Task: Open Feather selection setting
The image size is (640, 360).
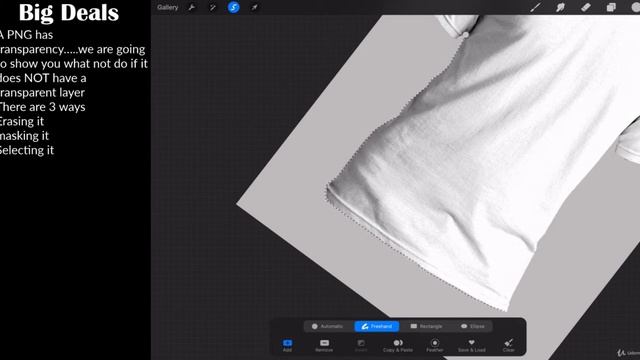Action: [x=435, y=345]
